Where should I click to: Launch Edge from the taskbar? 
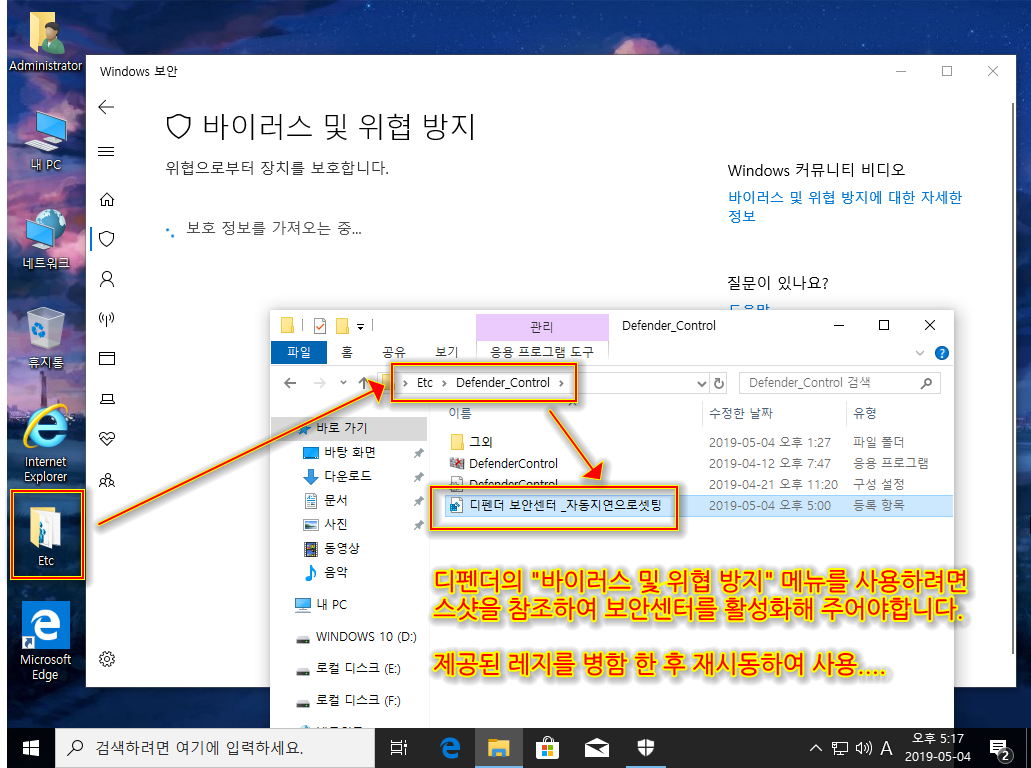click(450, 748)
